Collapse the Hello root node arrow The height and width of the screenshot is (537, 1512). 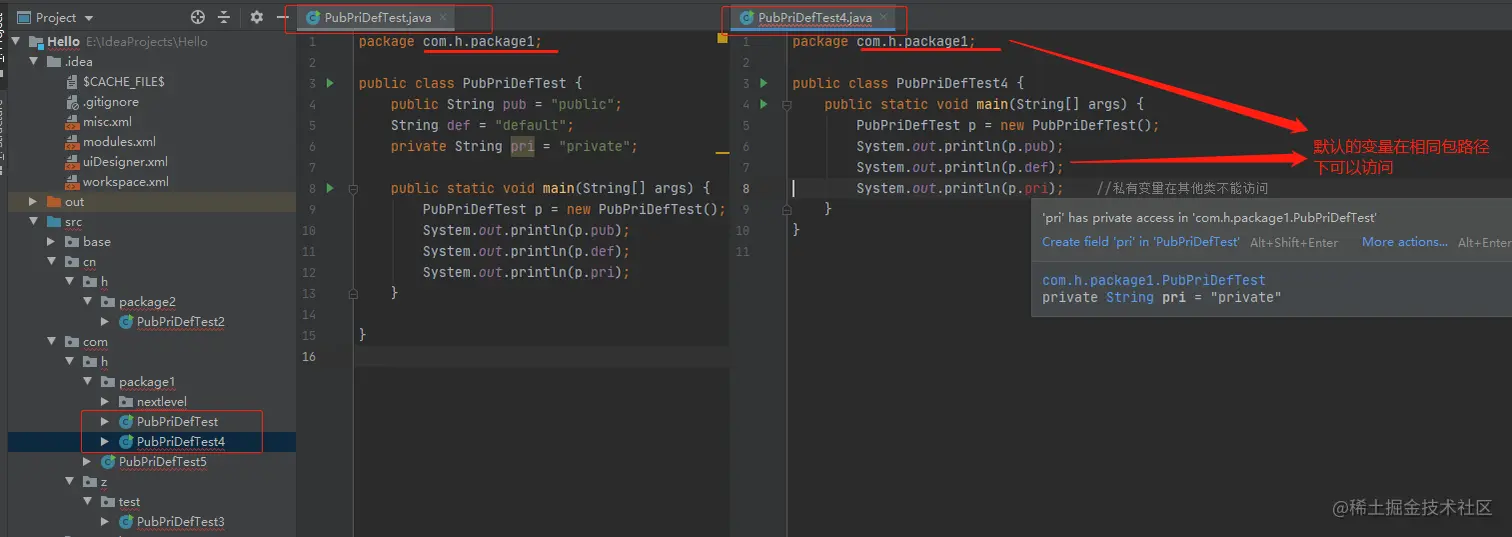click(17, 42)
